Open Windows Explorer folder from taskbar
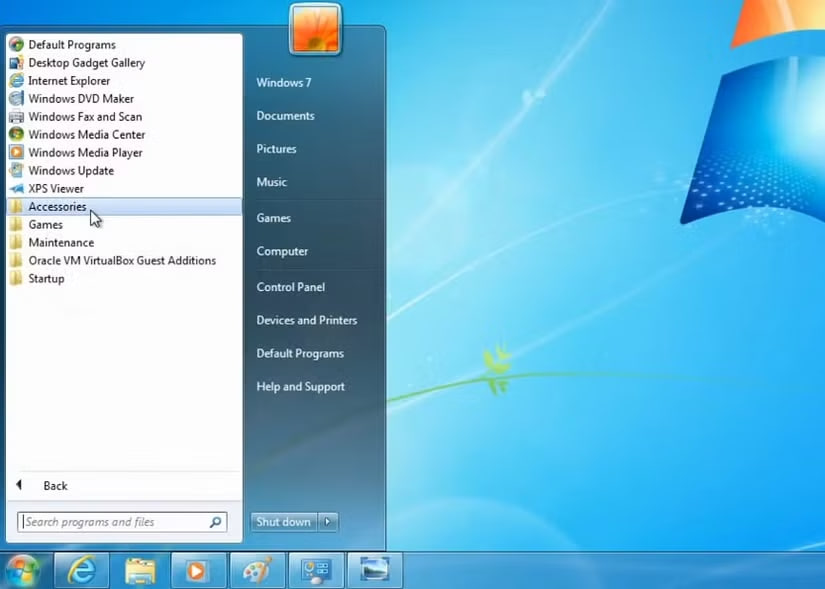This screenshot has height=589, width=825. [x=141, y=570]
